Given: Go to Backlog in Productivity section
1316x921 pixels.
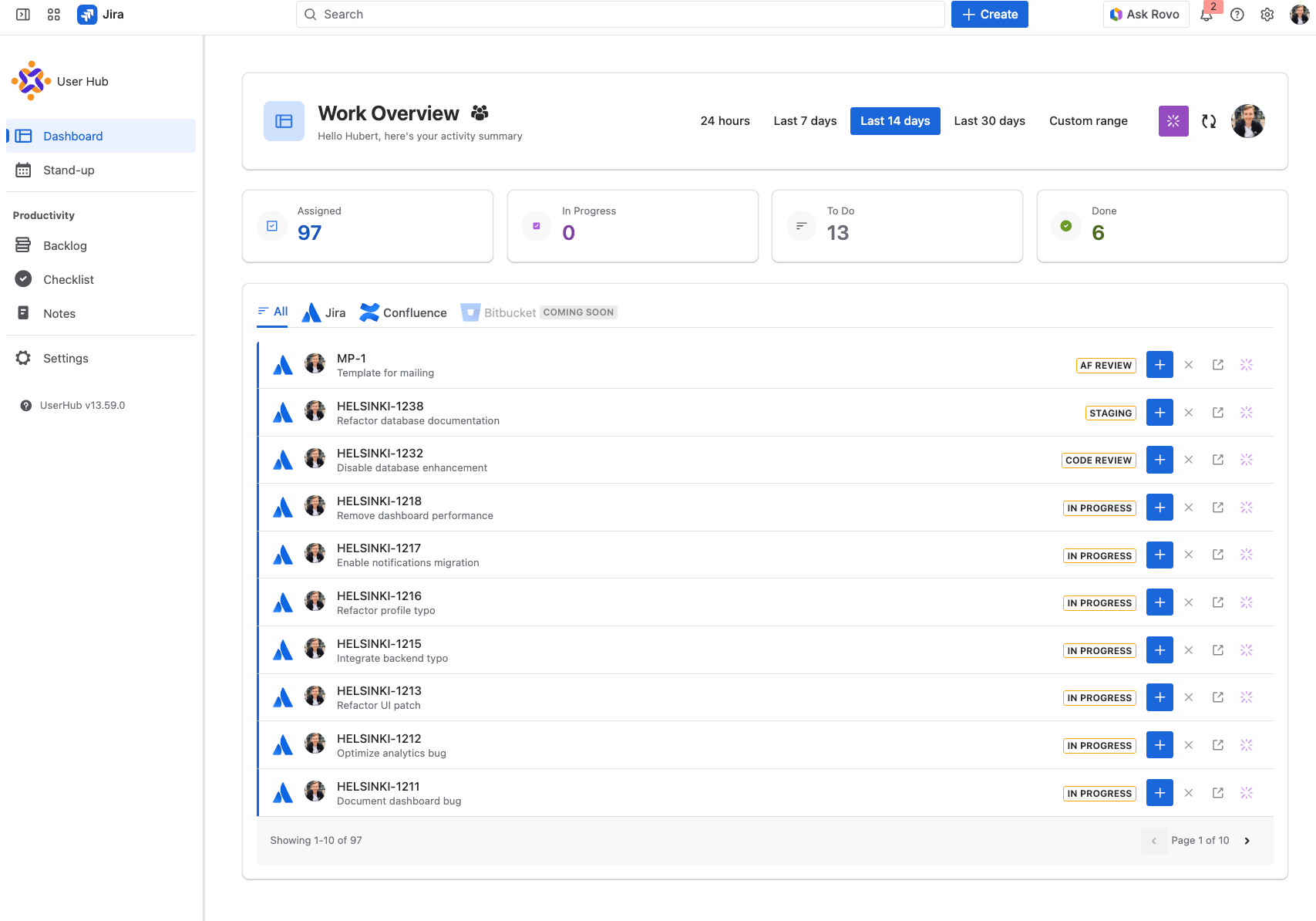Looking at the screenshot, I should pos(101,245).
